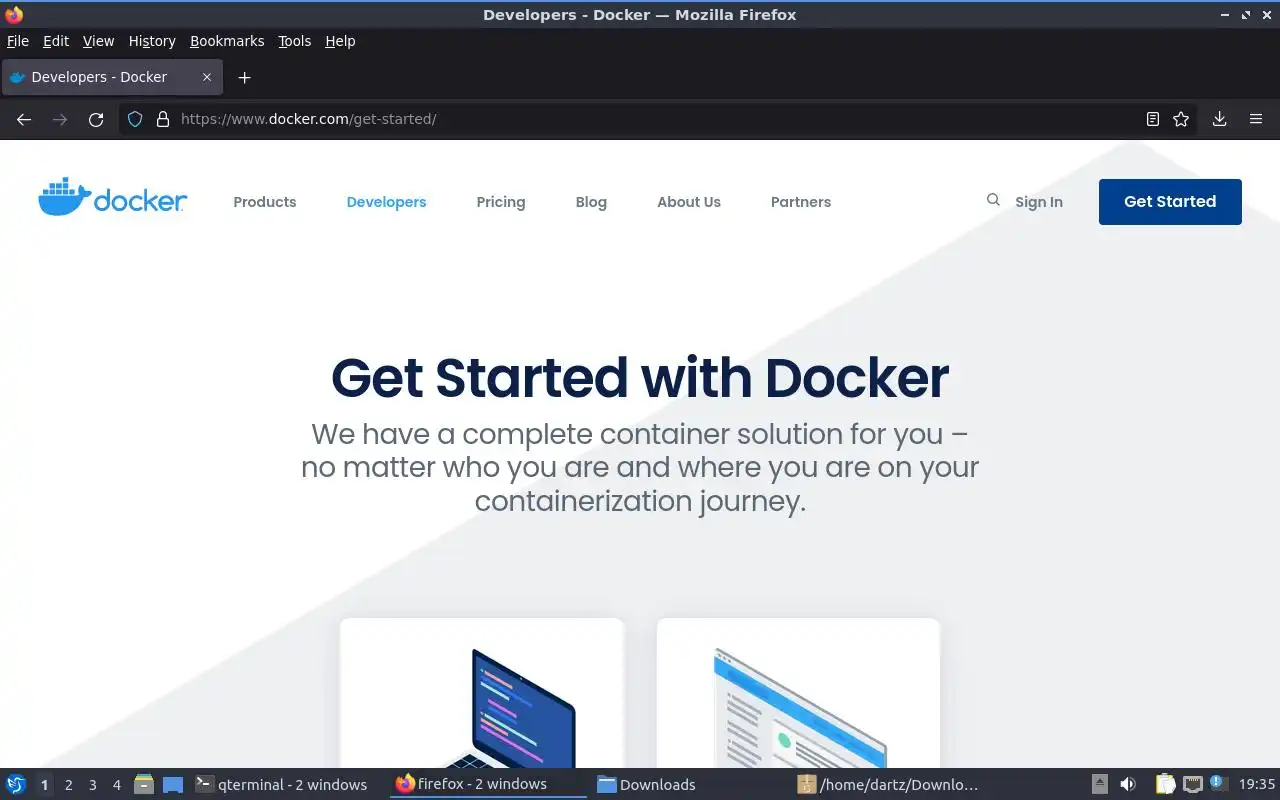This screenshot has width=1280, height=800.
Task: Open the View menu
Action: click(x=98, y=41)
